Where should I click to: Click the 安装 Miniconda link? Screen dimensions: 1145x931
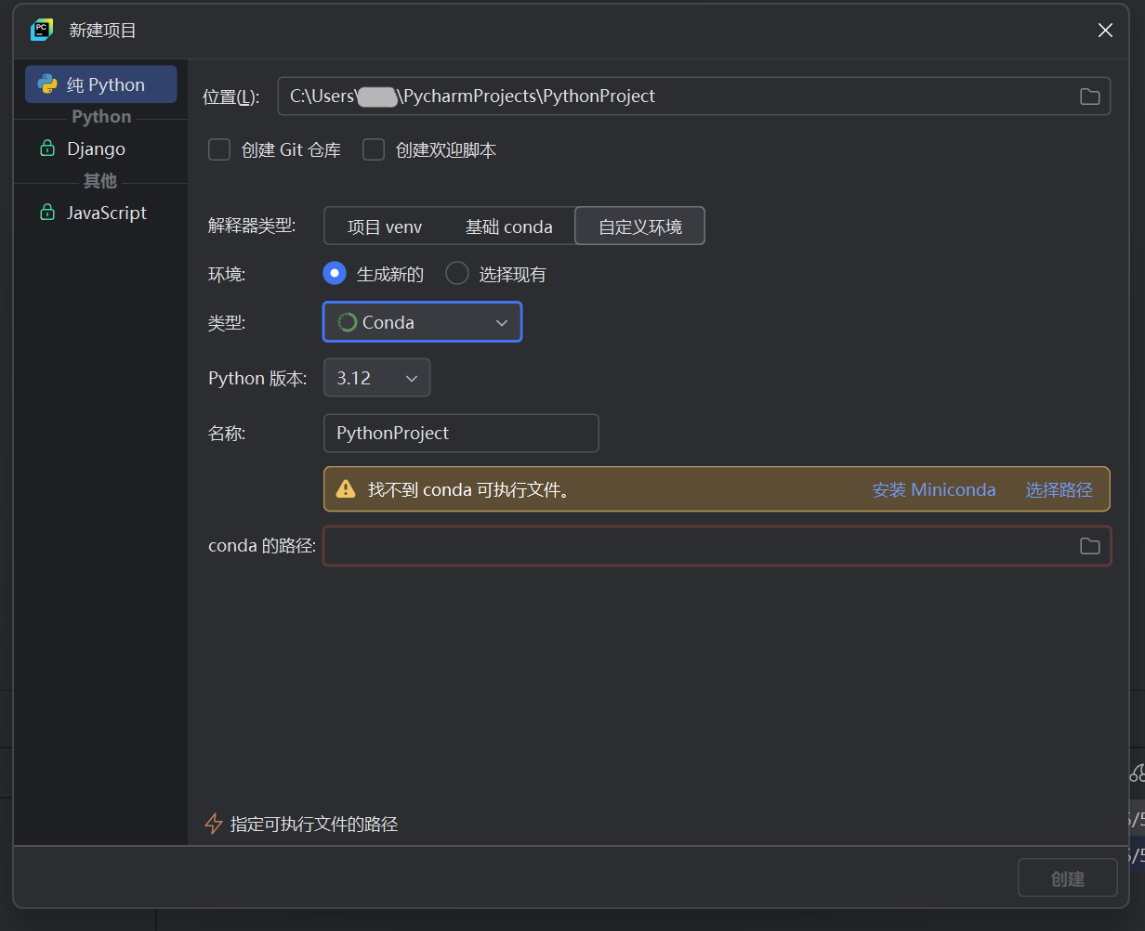click(932, 489)
